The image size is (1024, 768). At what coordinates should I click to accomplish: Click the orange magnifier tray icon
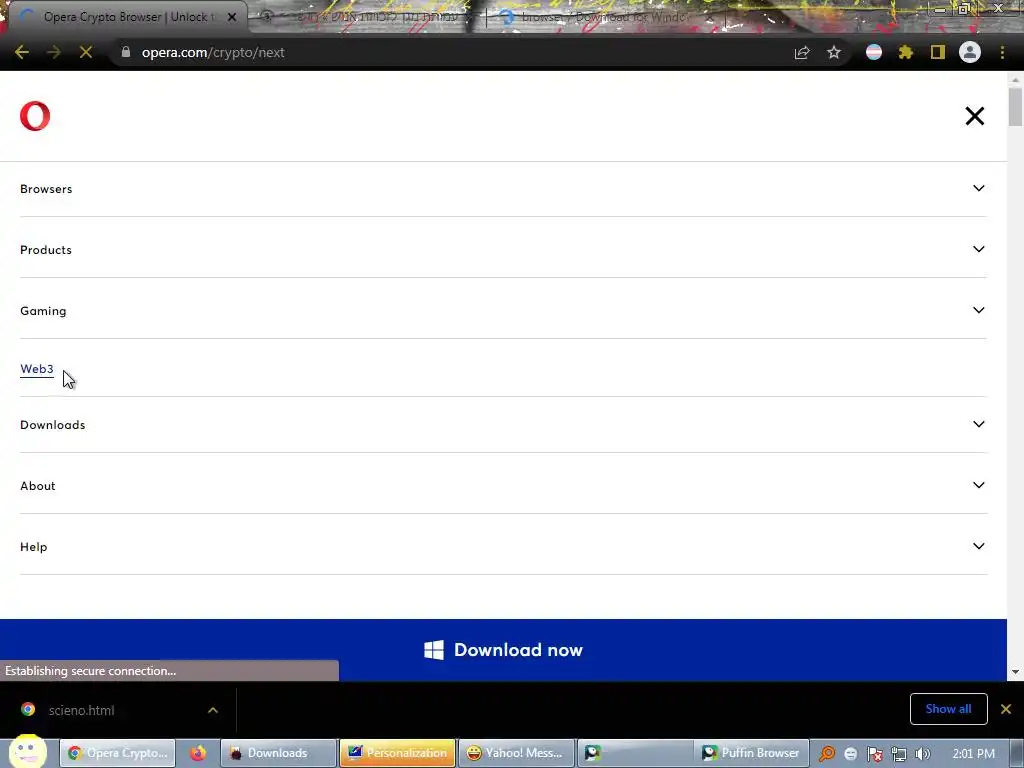click(827, 754)
